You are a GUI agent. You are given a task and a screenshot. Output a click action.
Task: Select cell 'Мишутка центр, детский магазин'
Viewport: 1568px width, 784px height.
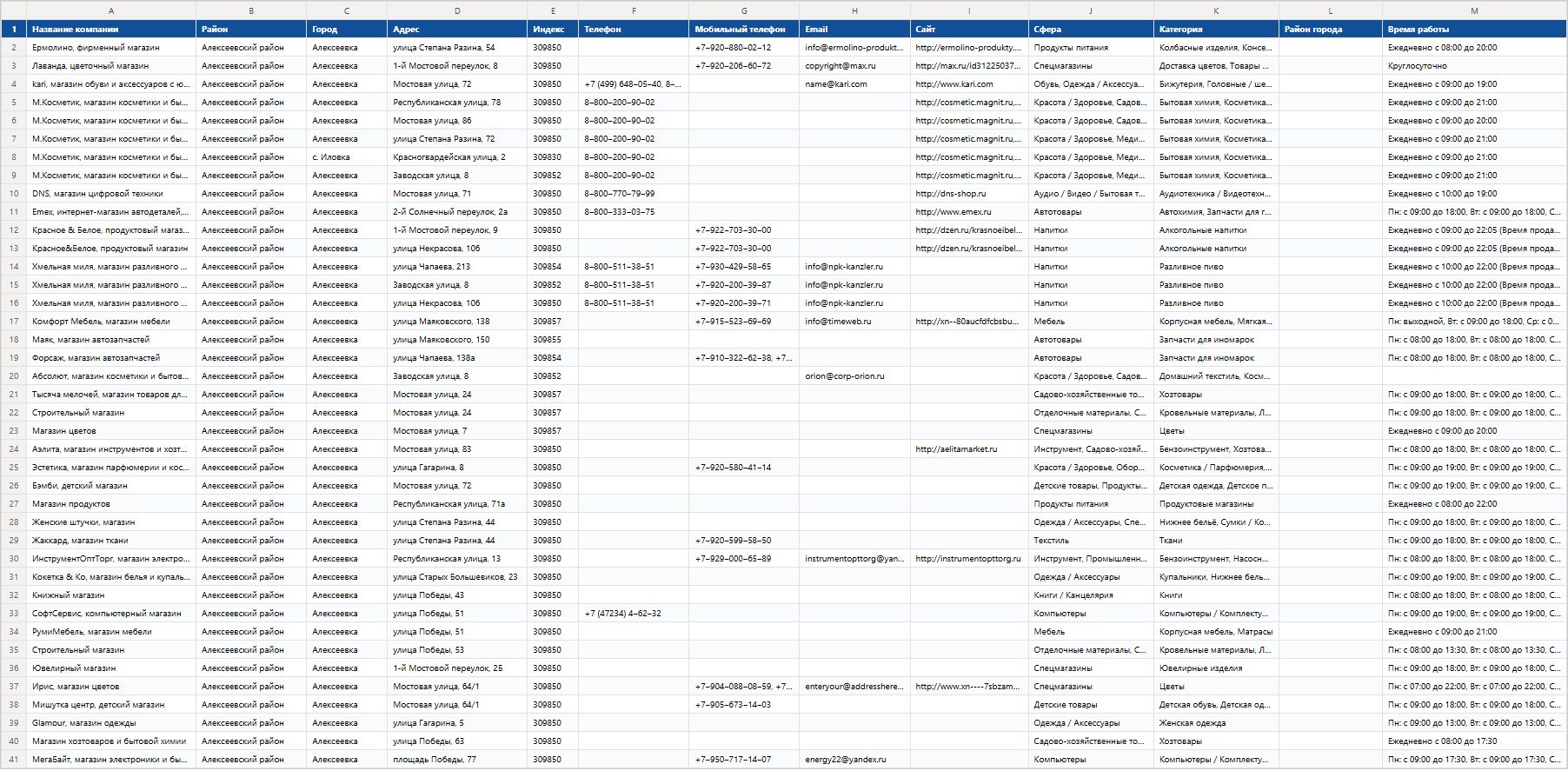pos(111,705)
